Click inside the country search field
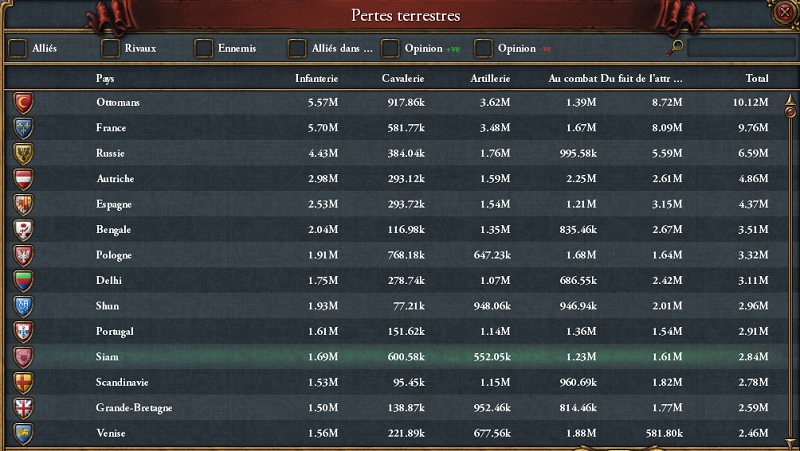800x451 pixels. 741,48
